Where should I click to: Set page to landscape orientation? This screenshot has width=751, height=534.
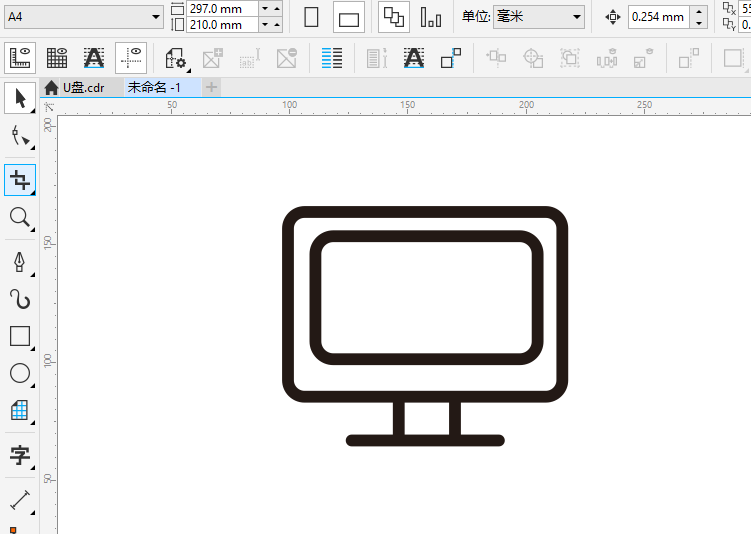pos(348,17)
